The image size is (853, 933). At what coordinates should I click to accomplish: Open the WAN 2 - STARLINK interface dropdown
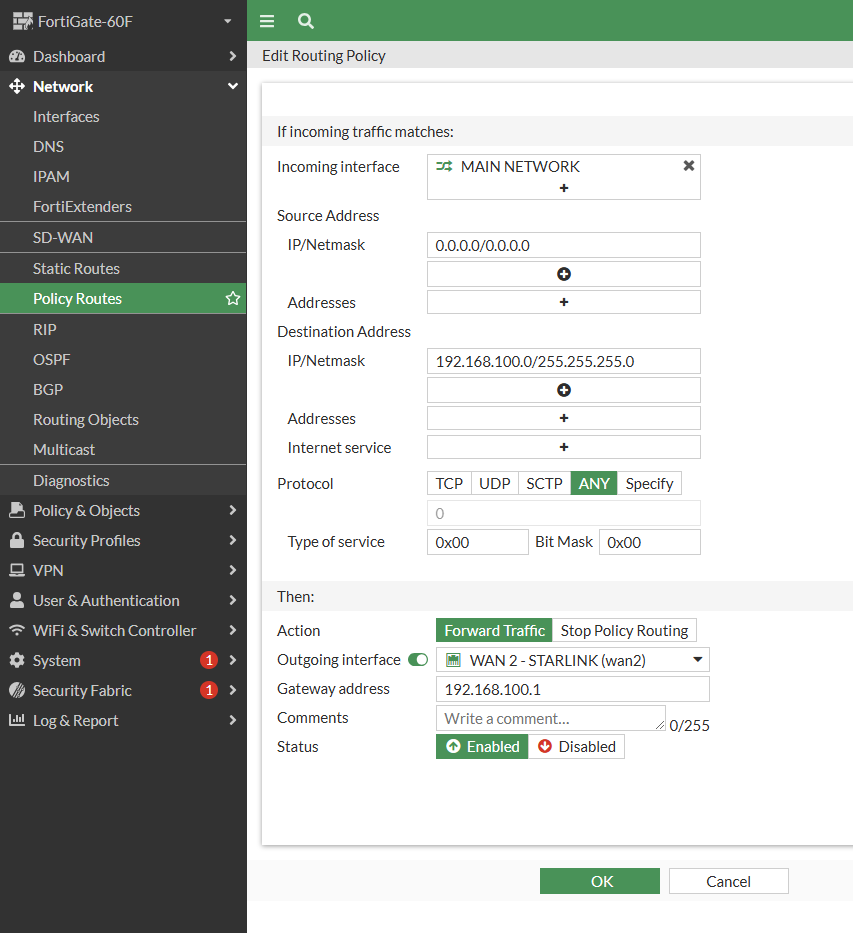[573, 660]
